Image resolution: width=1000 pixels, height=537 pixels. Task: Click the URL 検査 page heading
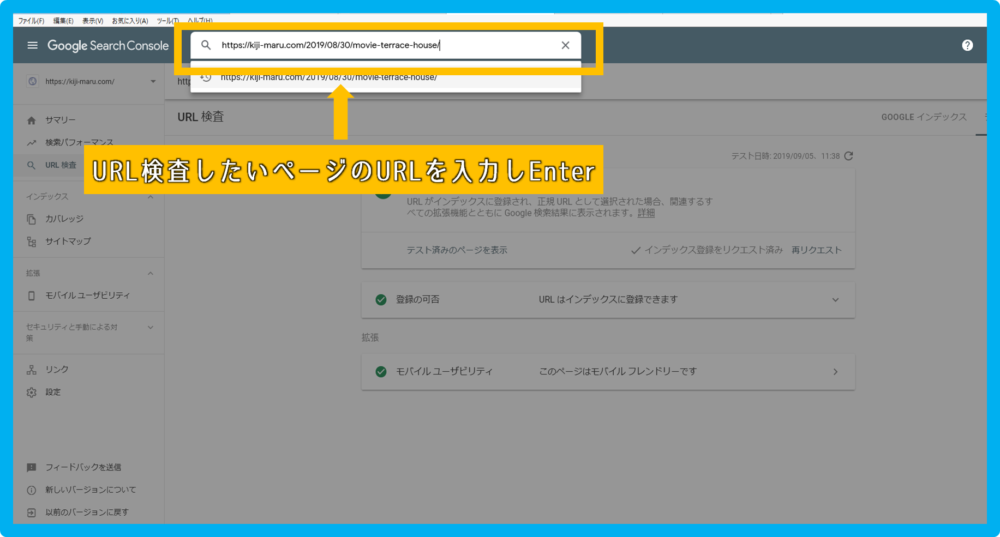click(200, 117)
